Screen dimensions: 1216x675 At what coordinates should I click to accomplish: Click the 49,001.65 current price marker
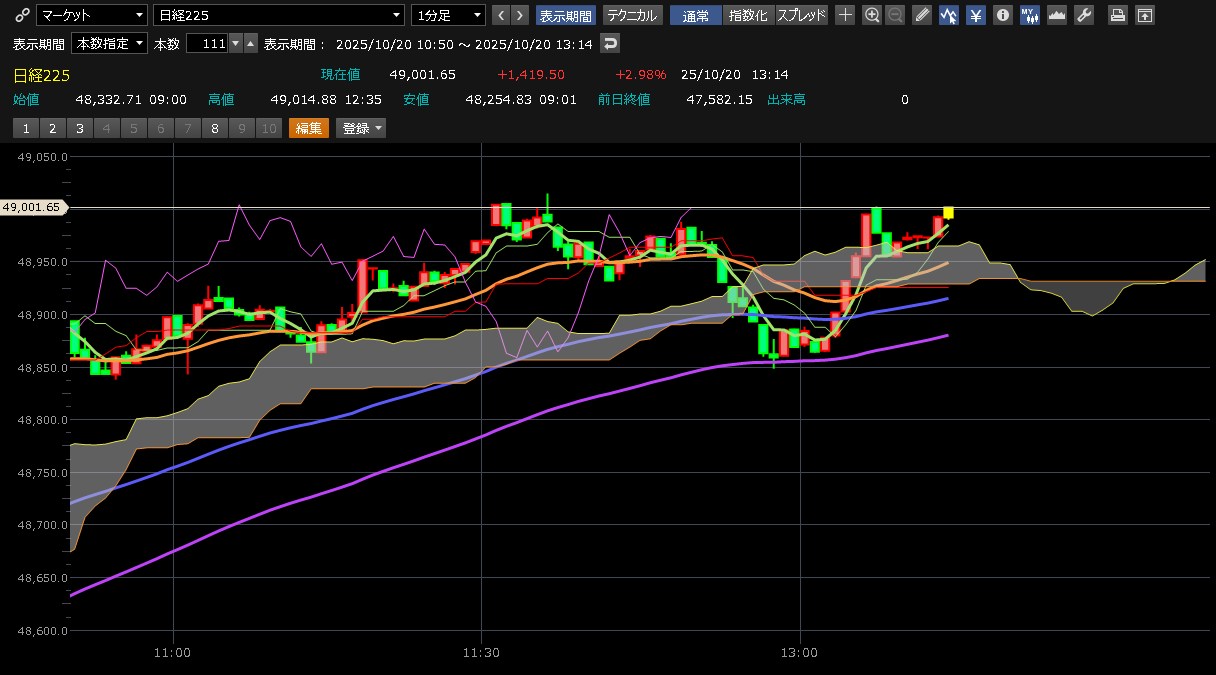pos(33,207)
